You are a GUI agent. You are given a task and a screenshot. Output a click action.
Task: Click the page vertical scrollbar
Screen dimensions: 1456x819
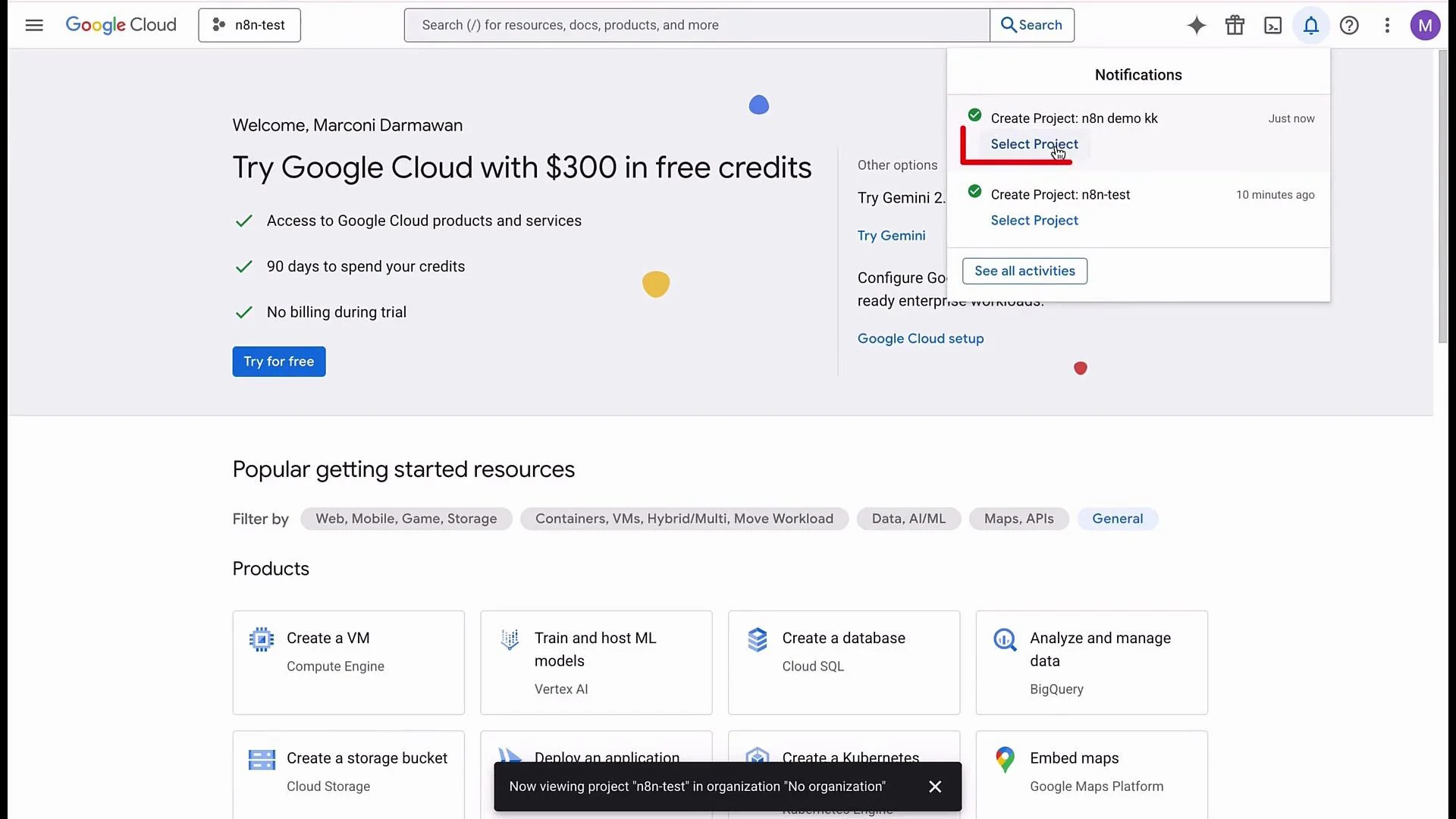coord(1442,197)
